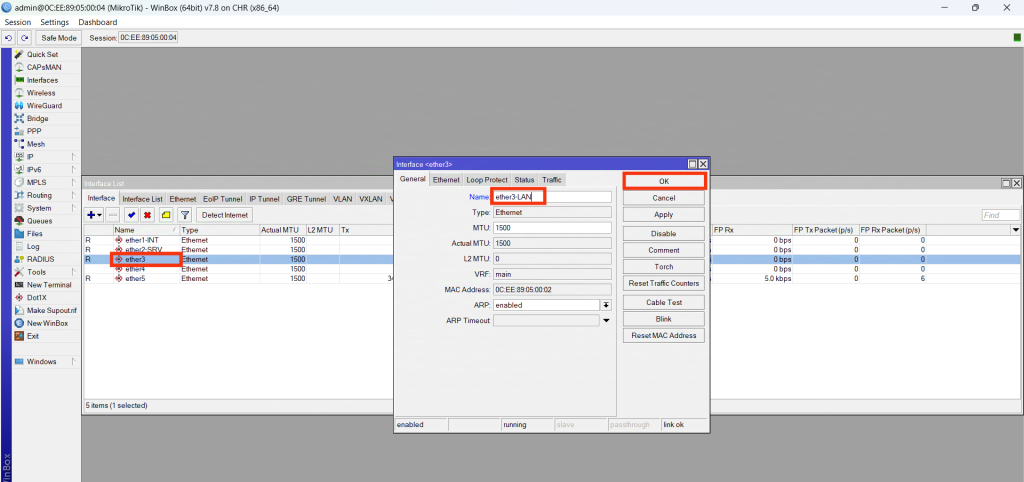
Task: Click the Name input field
Action: [x=551, y=198]
